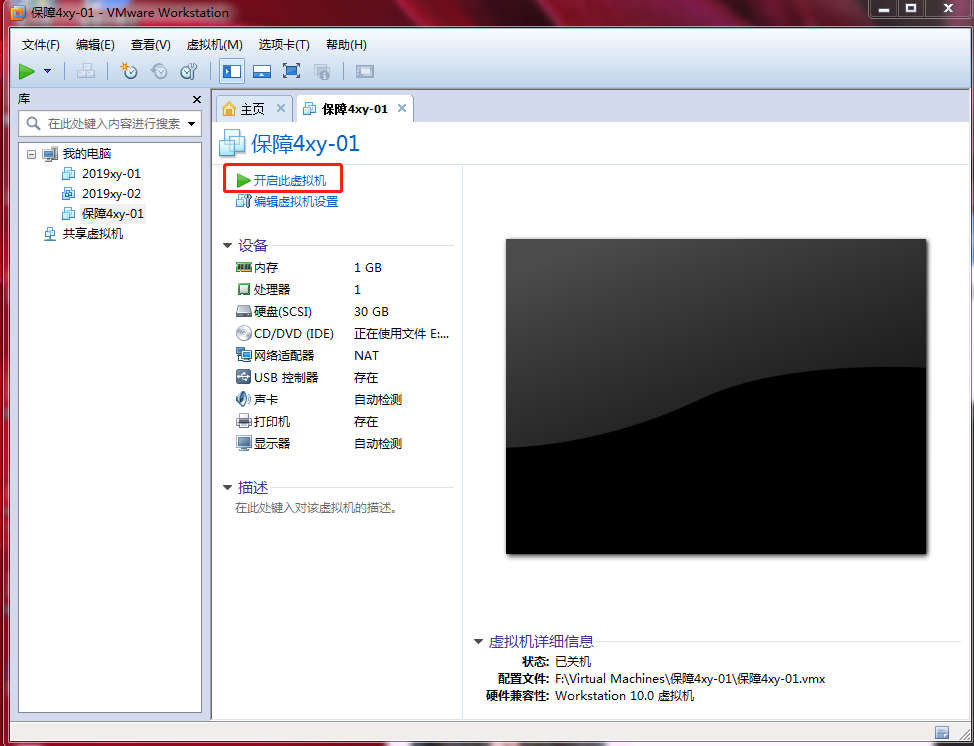Click the 内存 device row

tap(343, 268)
